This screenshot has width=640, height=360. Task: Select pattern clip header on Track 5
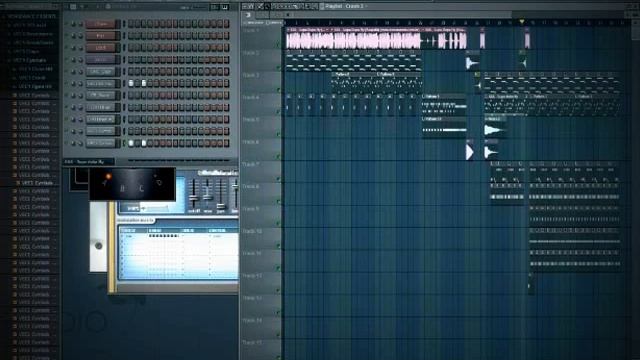click(x=444, y=119)
